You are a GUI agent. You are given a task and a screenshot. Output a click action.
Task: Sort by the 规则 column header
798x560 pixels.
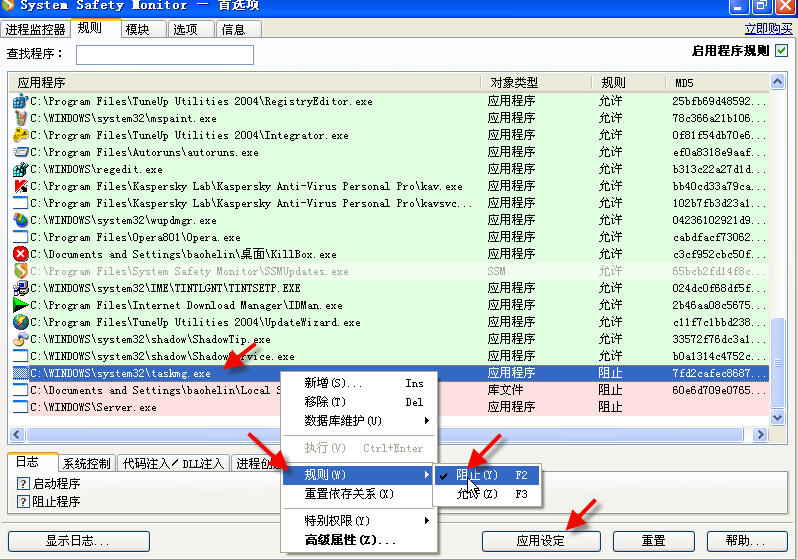[x=629, y=82]
